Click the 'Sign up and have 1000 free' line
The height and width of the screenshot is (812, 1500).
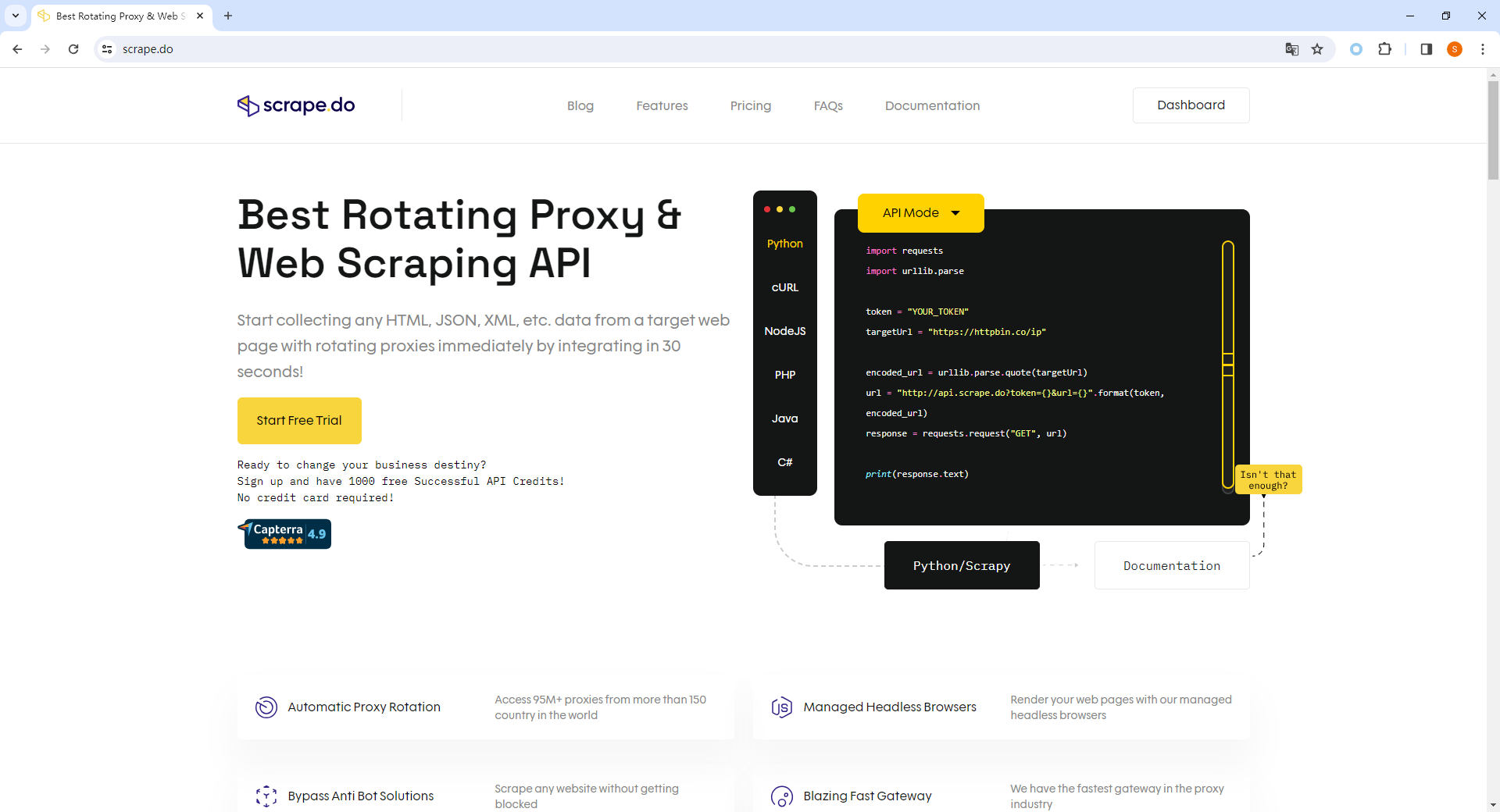pyautogui.click(x=401, y=482)
